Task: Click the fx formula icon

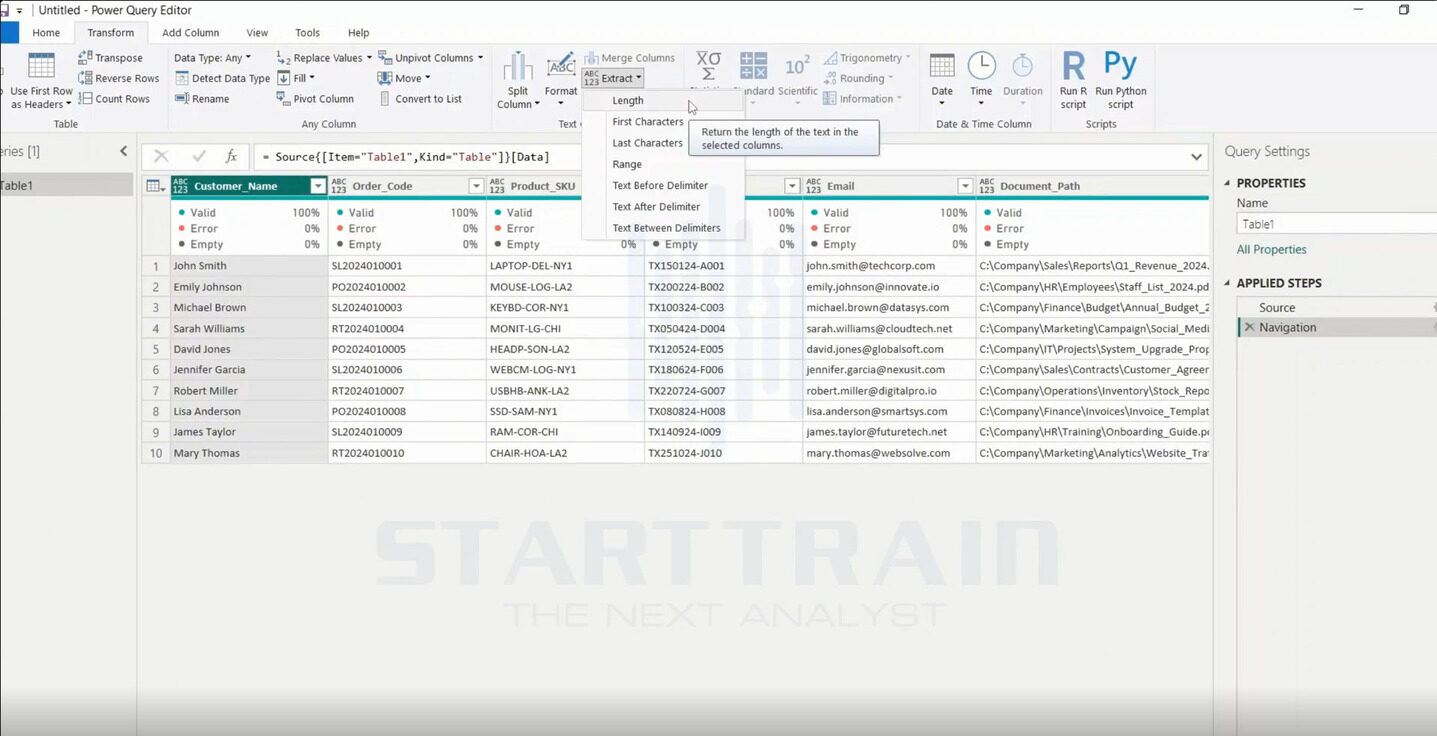Action: click(231, 156)
